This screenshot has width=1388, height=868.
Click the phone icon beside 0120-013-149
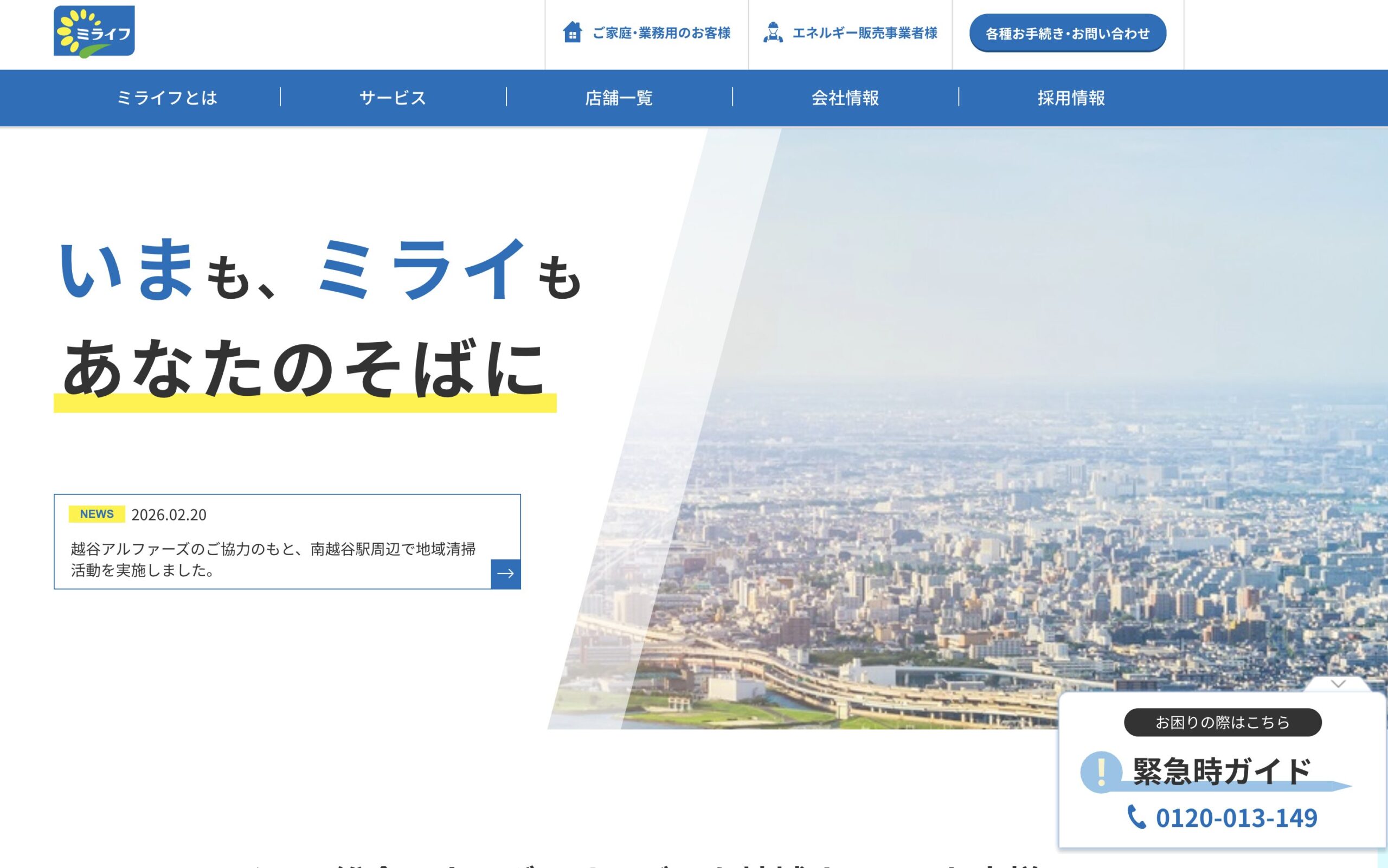1136,816
